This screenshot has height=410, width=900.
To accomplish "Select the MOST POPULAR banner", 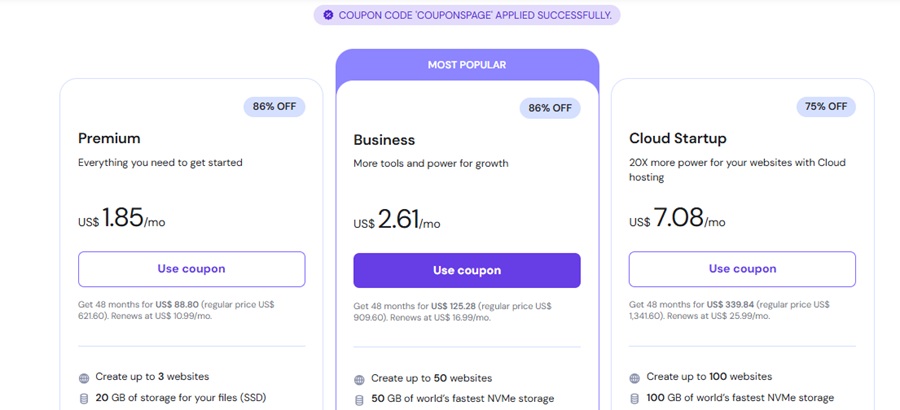I will click(x=467, y=65).
